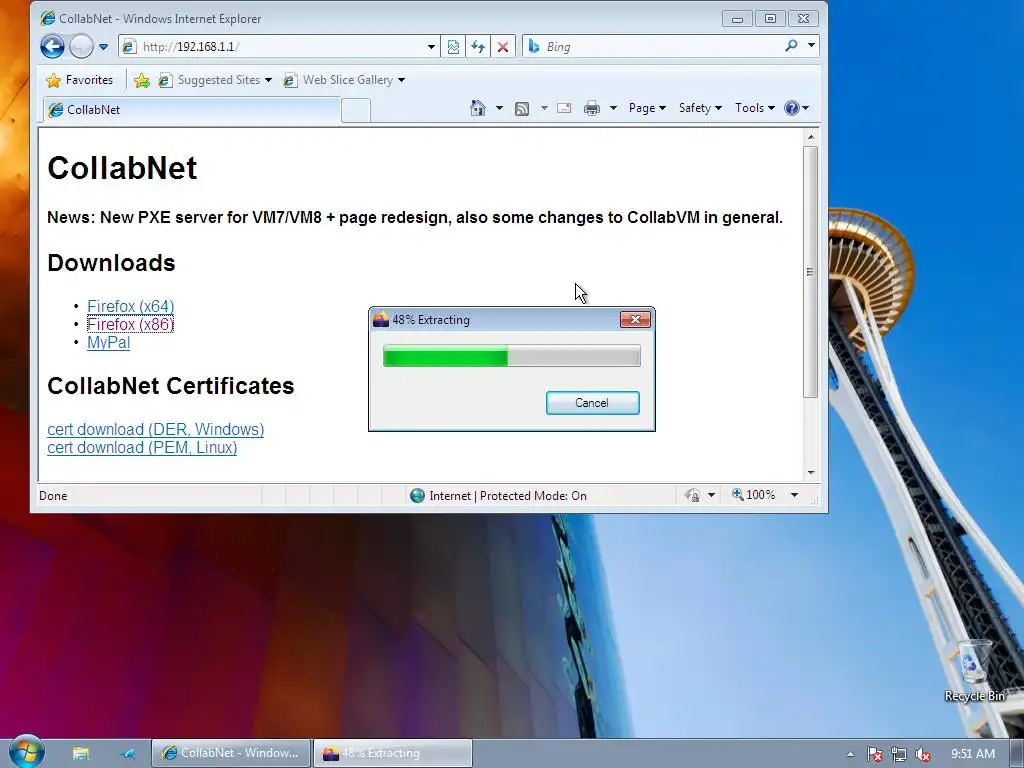This screenshot has width=1024, height=768.
Task: Click the page scrollbar down arrow
Action: (810, 472)
